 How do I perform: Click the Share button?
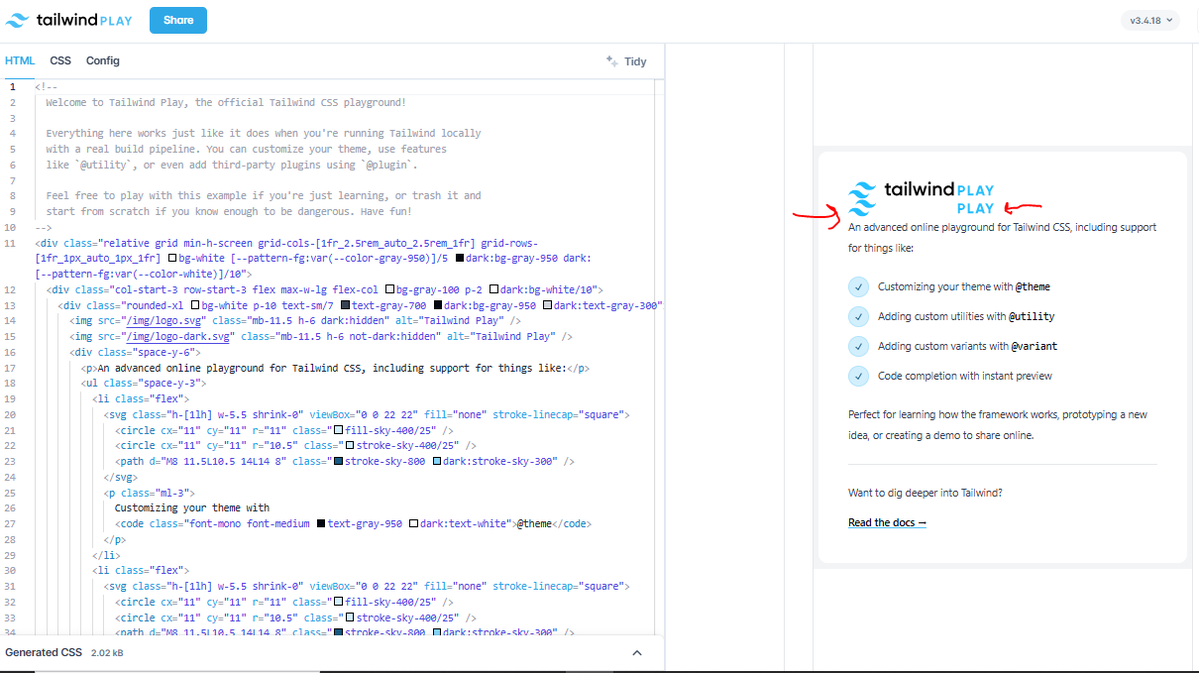coord(177,20)
